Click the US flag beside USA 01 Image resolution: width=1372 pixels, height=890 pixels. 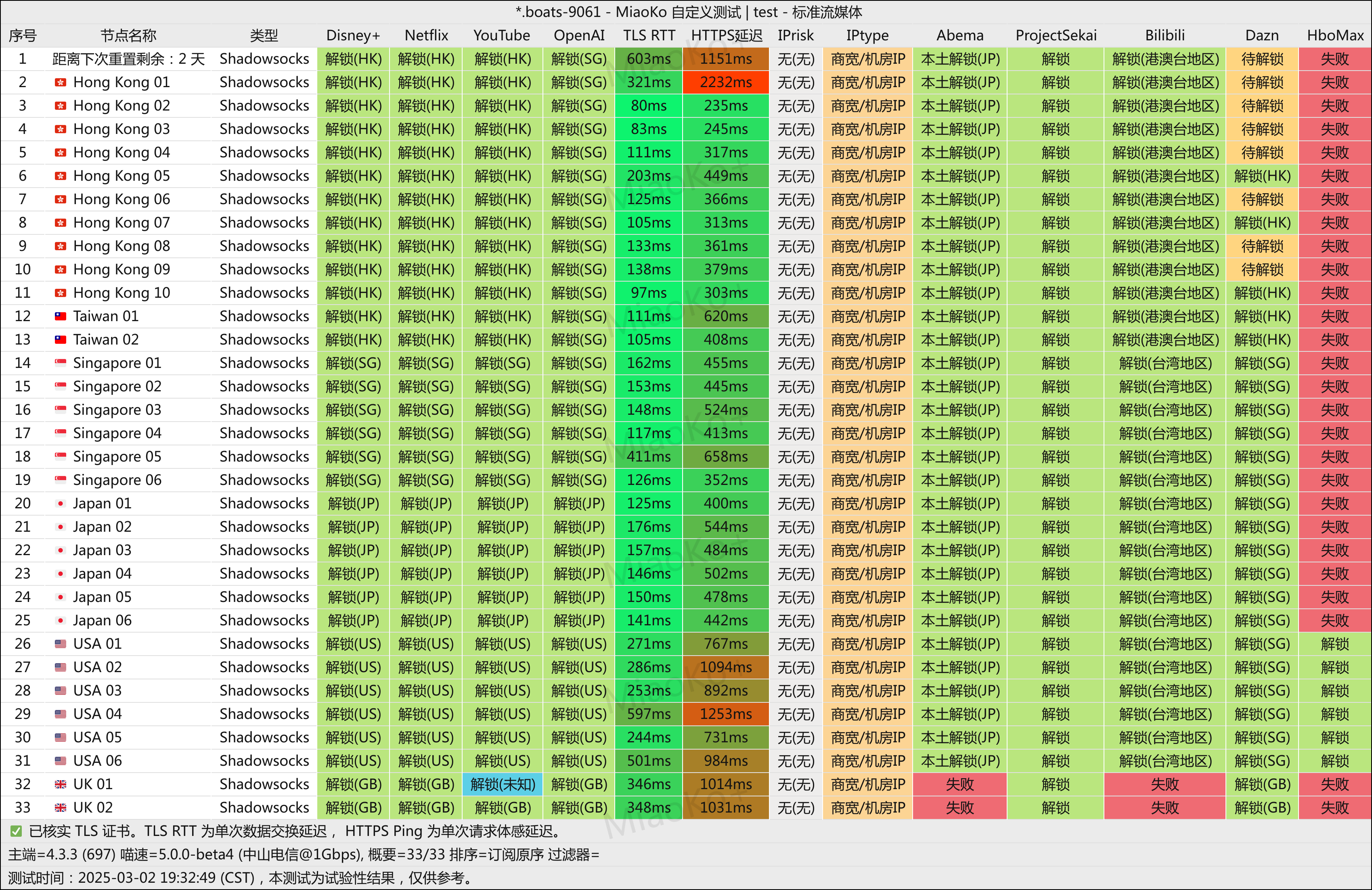click(60, 643)
